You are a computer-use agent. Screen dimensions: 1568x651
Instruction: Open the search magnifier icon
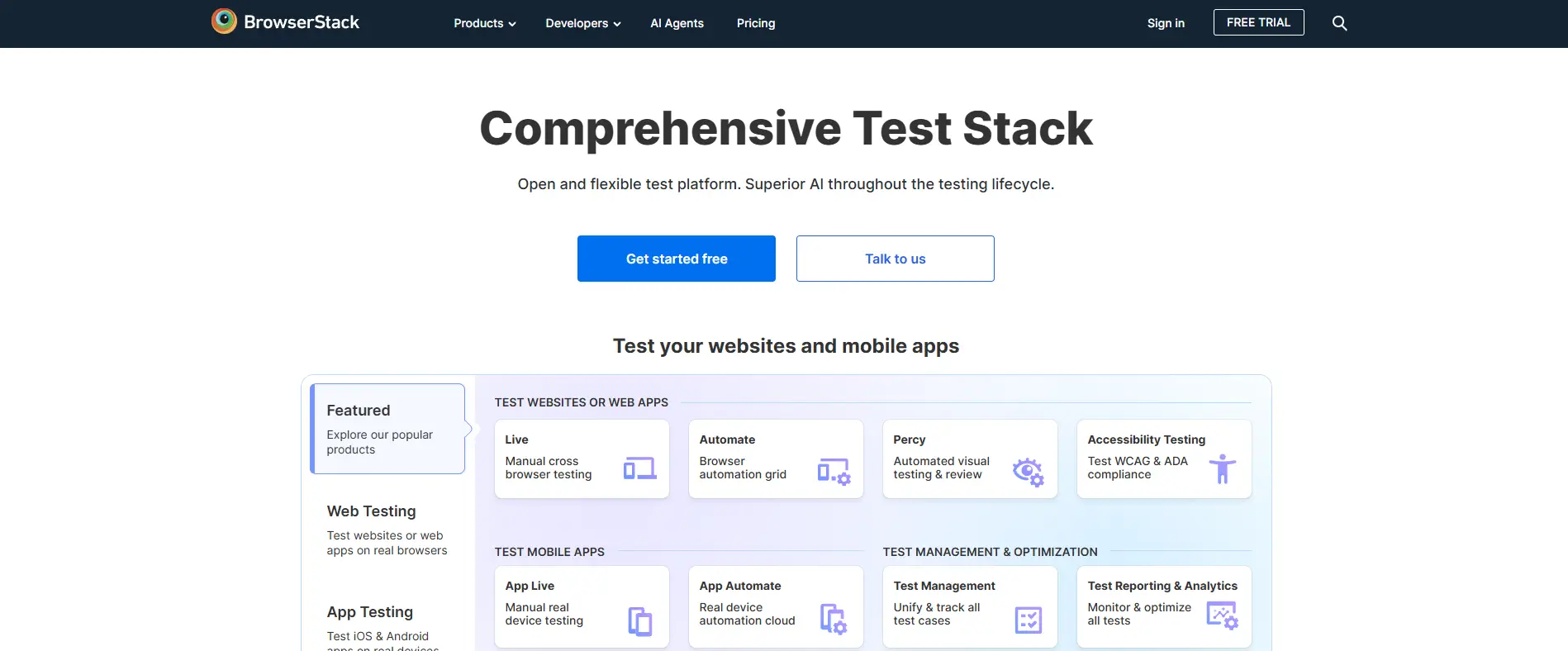coord(1339,23)
